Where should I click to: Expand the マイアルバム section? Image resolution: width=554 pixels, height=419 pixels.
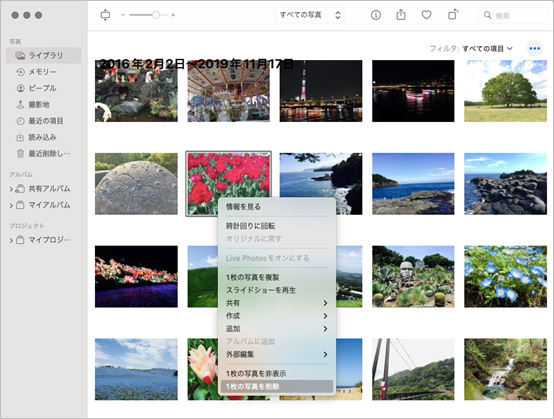[11, 205]
